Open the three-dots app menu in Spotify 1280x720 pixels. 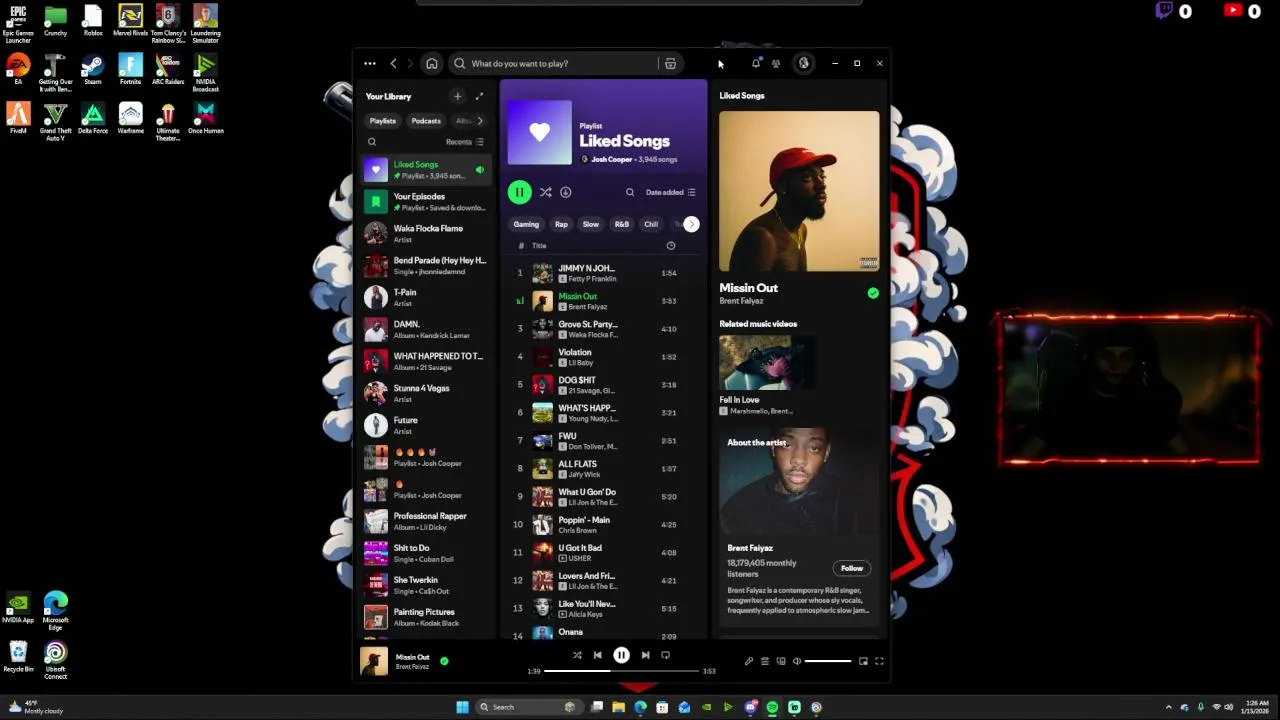pos(370,64)
